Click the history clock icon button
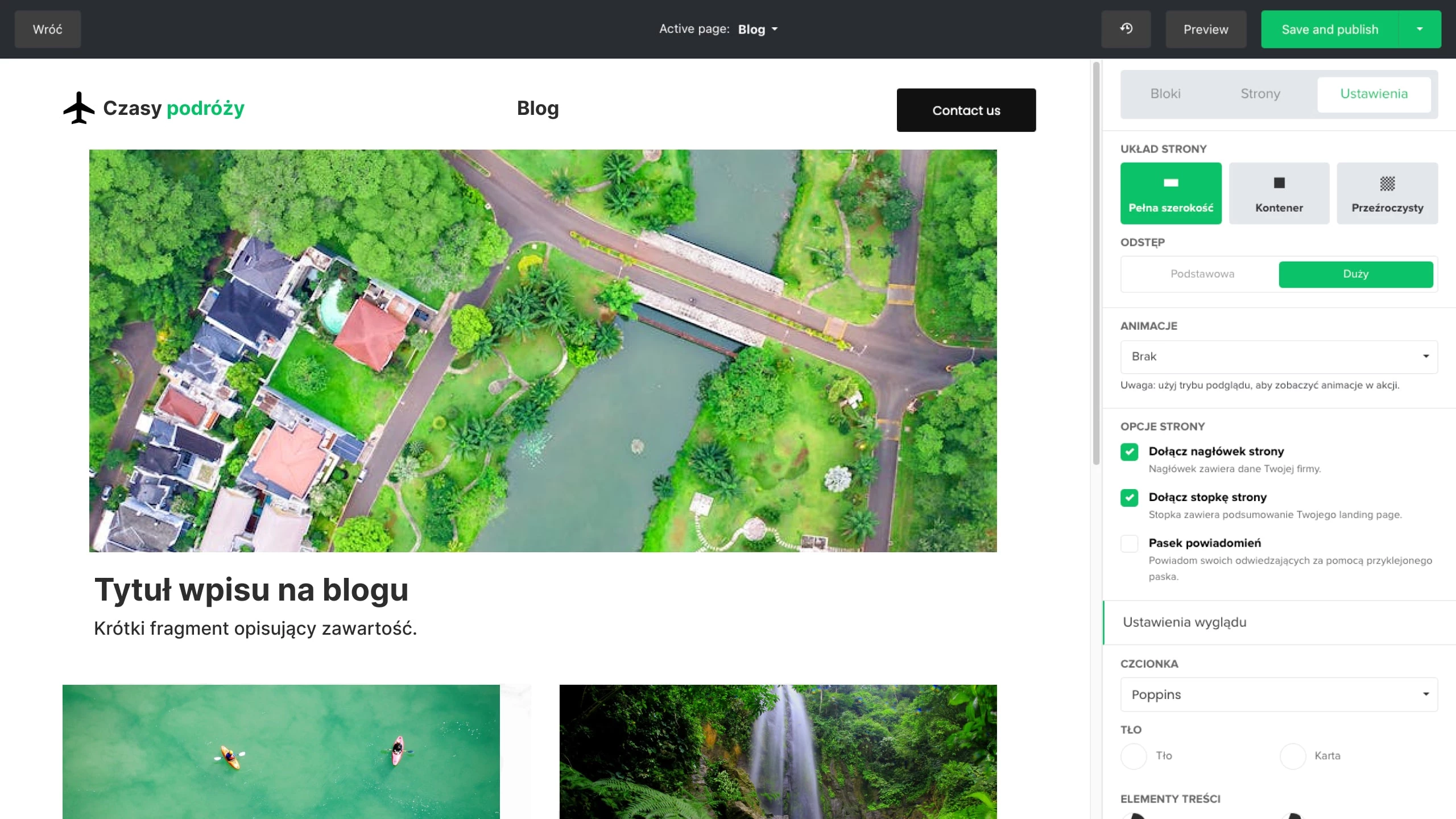The height and width of the screenshot is (819, 1456). [x=1126, y=29]
